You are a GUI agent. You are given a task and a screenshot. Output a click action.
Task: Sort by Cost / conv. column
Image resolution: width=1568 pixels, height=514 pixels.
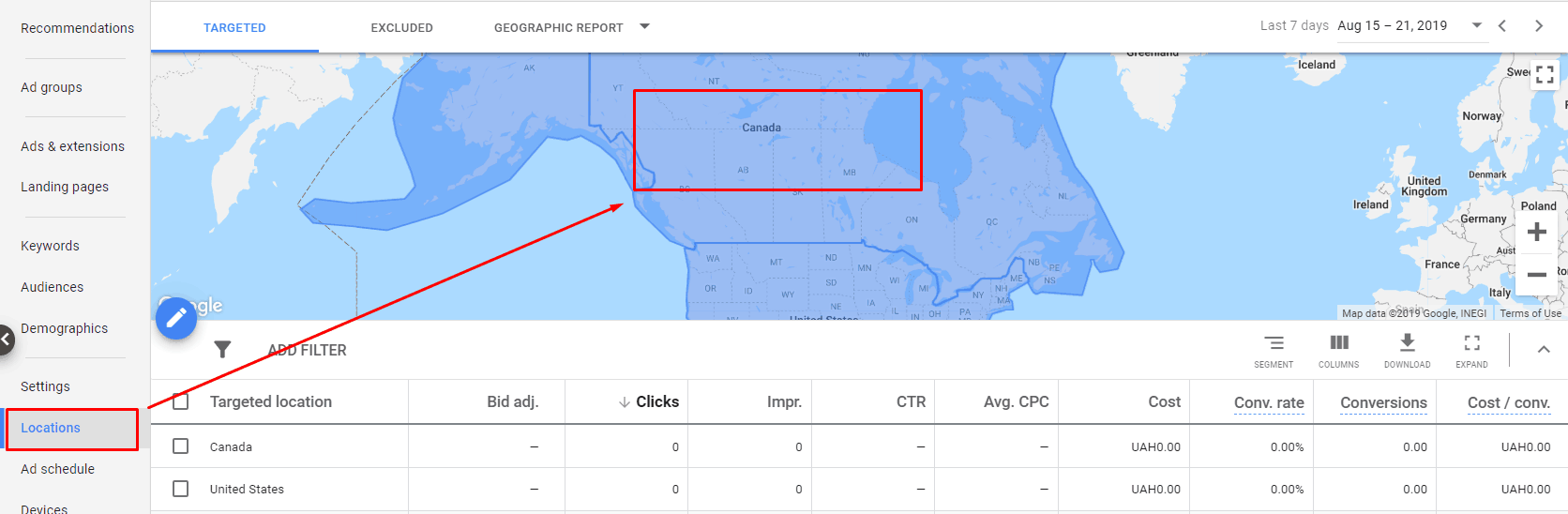1509,402
